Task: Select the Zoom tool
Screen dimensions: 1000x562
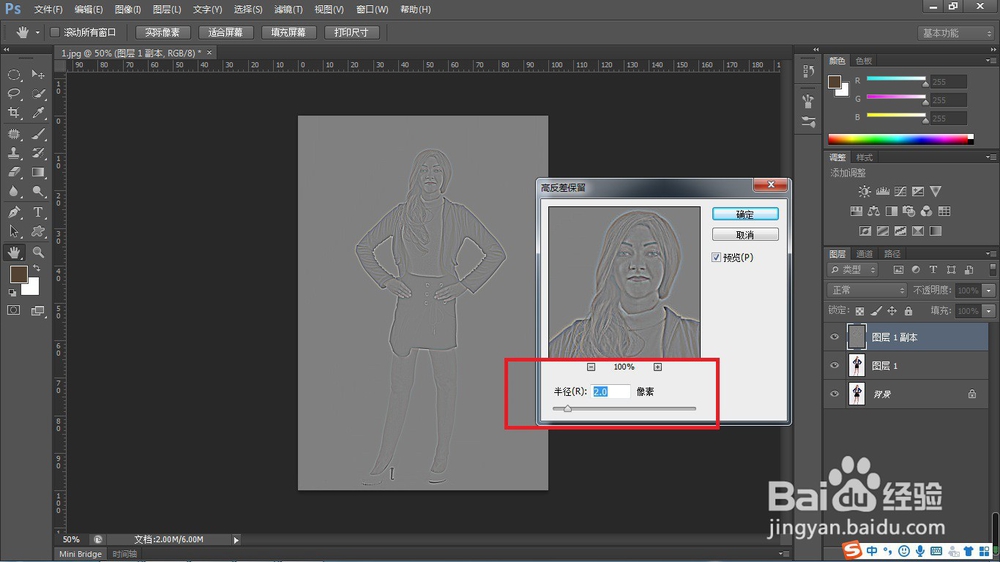Action: 38,253
